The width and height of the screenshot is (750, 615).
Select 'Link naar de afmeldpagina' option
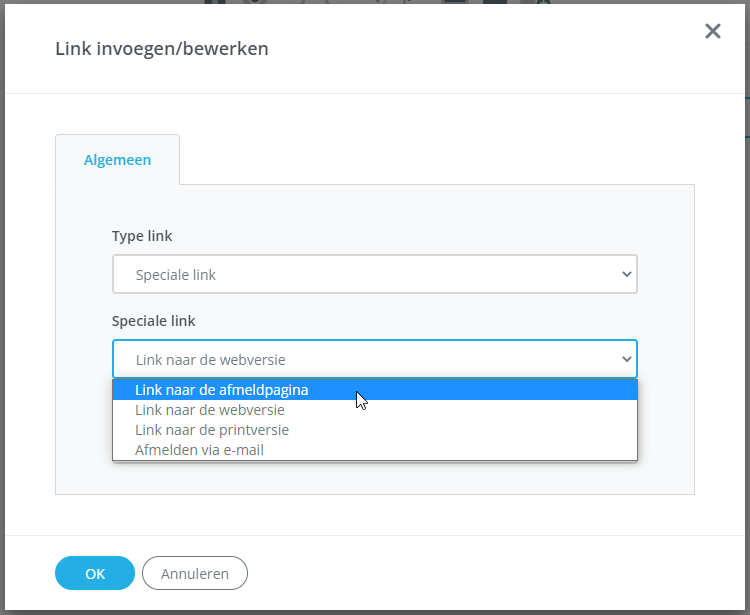(x=222, y=390)
